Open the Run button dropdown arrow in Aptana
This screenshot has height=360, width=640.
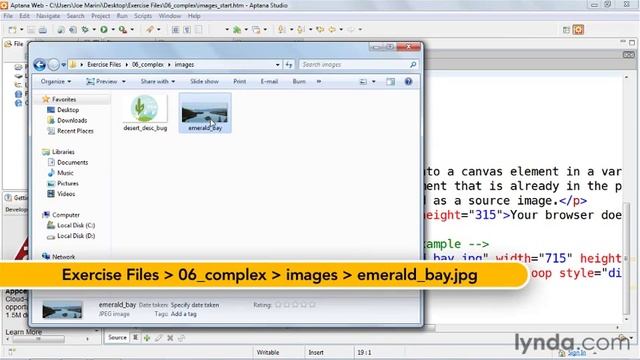pyautogui.click(x=113, y=29)
